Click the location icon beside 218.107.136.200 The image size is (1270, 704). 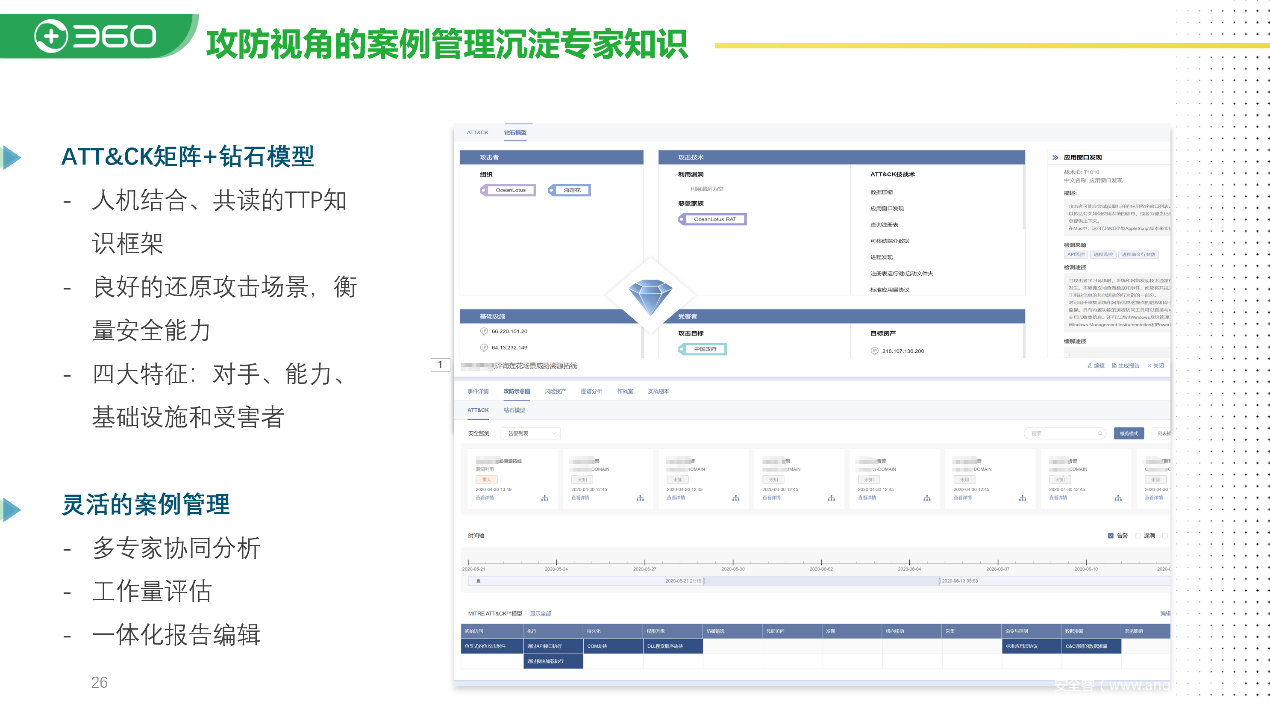pyautogui.click(x=874, y=351)
